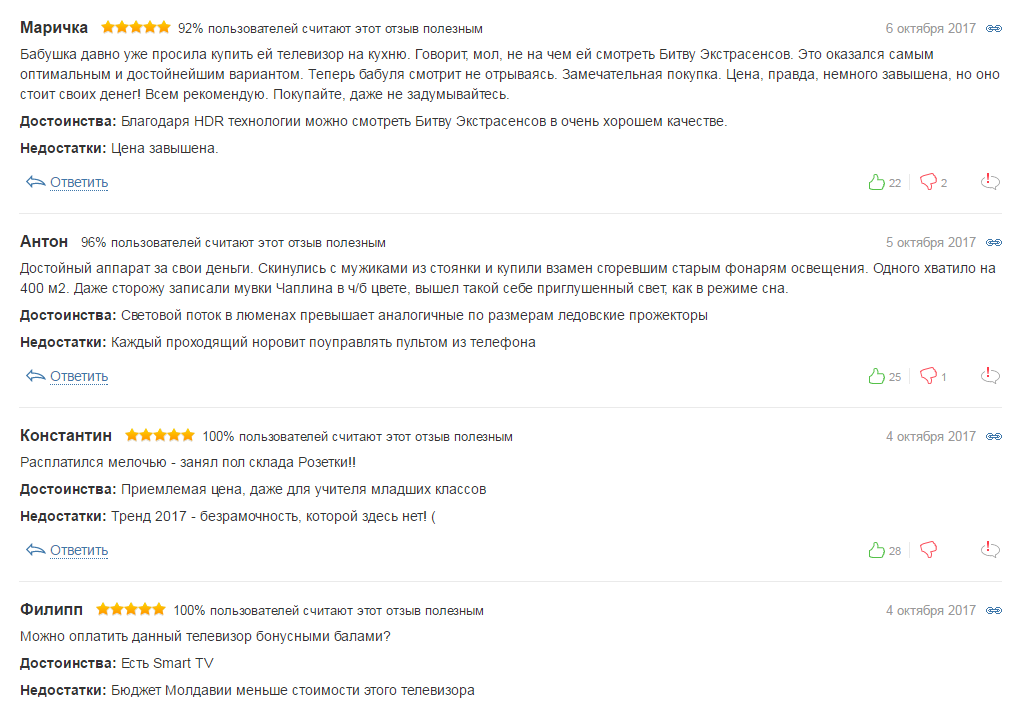
Task: Report Маричка's review via complaint icon
Action: coord(990,182)
